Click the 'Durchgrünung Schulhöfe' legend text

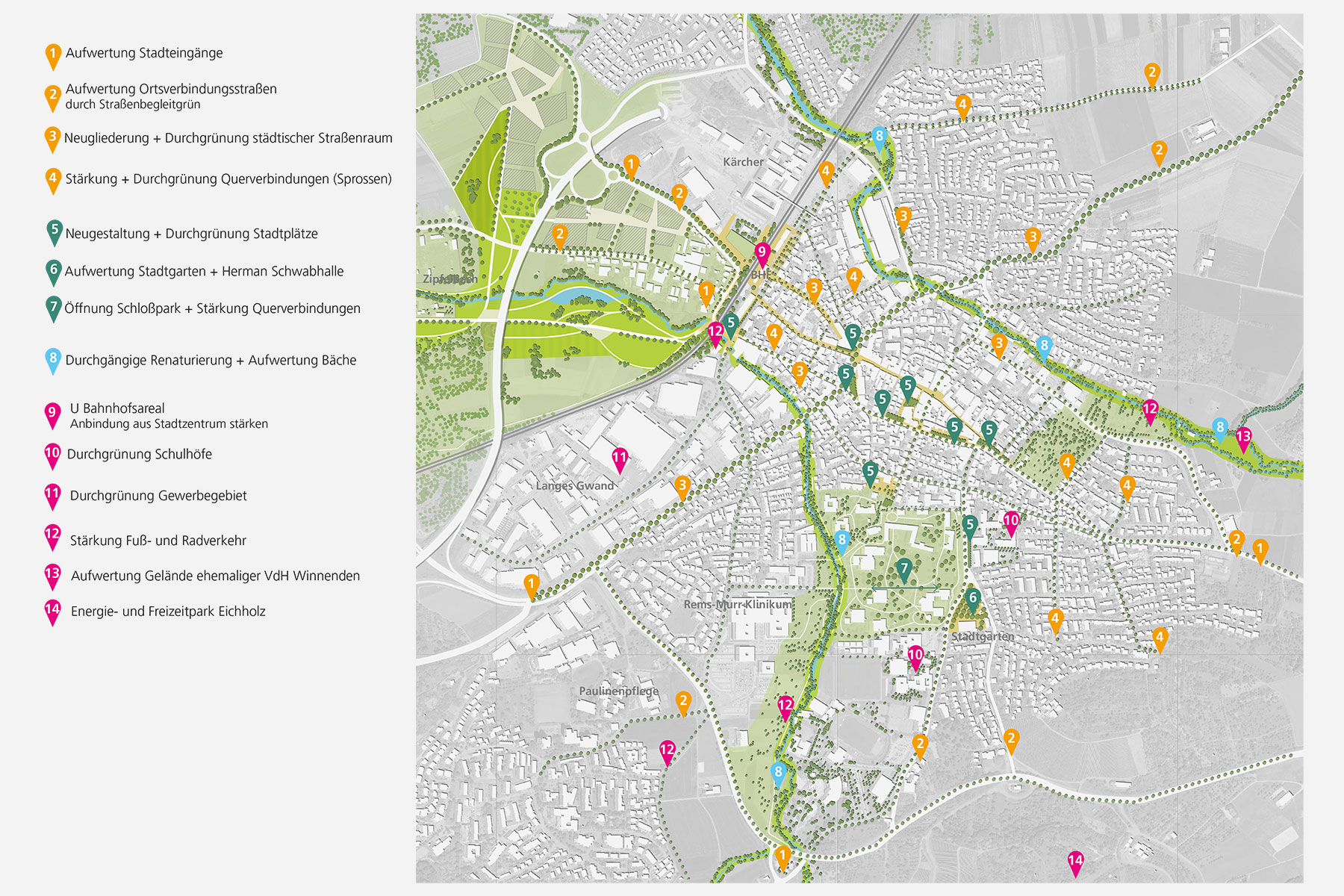coord(140,454)
